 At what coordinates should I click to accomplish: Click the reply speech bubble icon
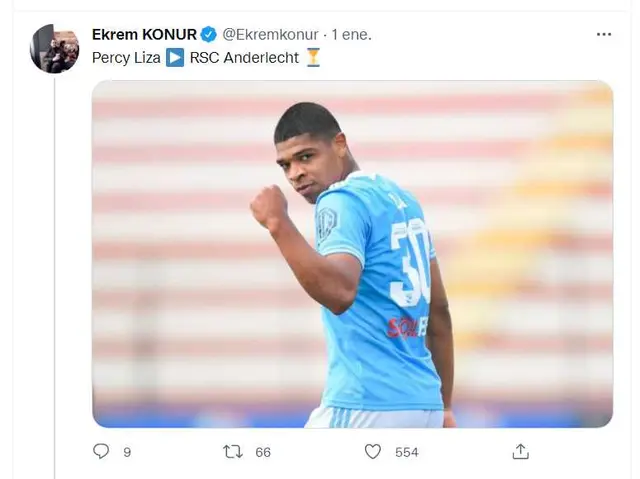click(101, 452)
